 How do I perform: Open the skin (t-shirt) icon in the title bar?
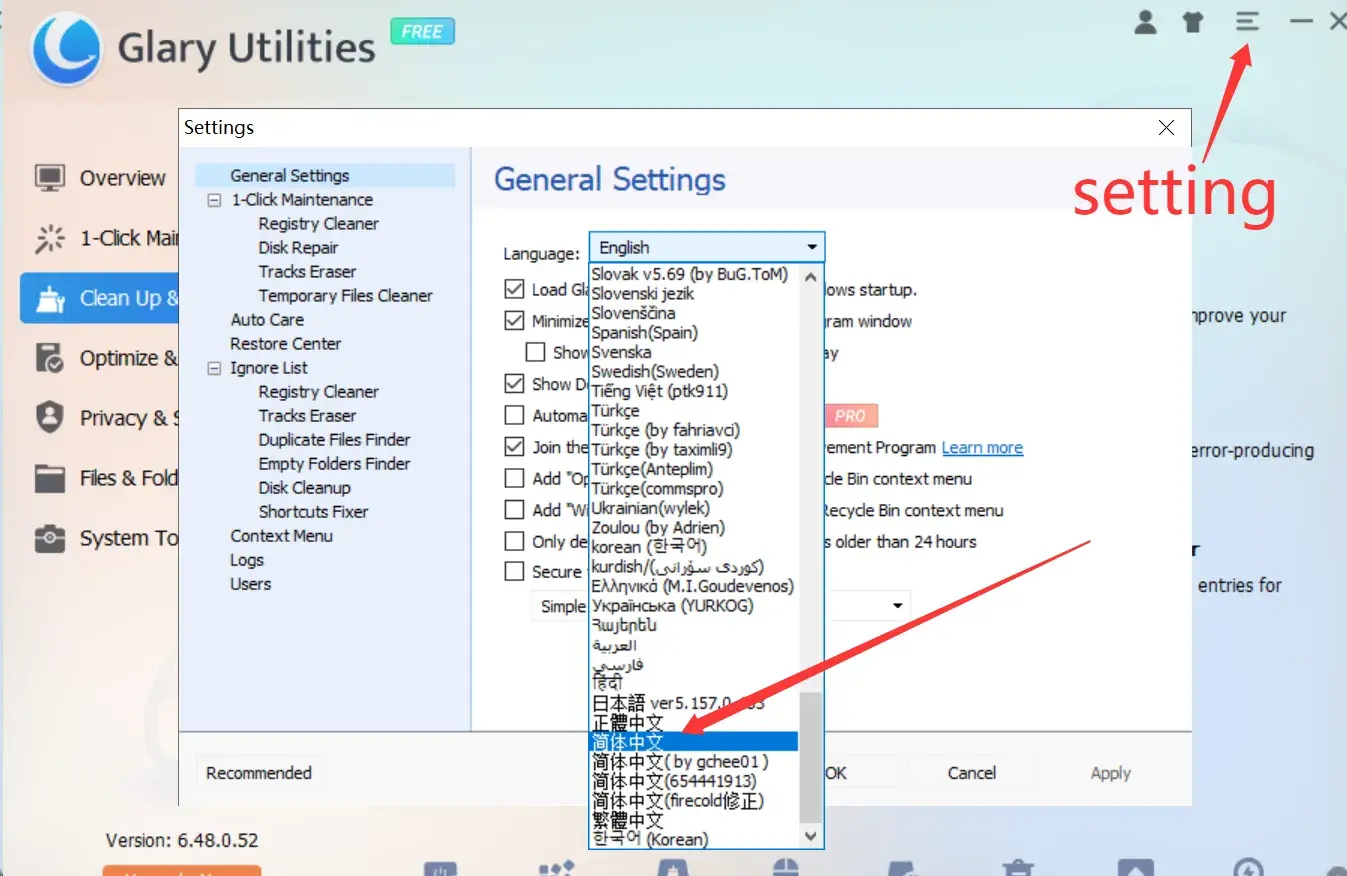[1192, 22]
